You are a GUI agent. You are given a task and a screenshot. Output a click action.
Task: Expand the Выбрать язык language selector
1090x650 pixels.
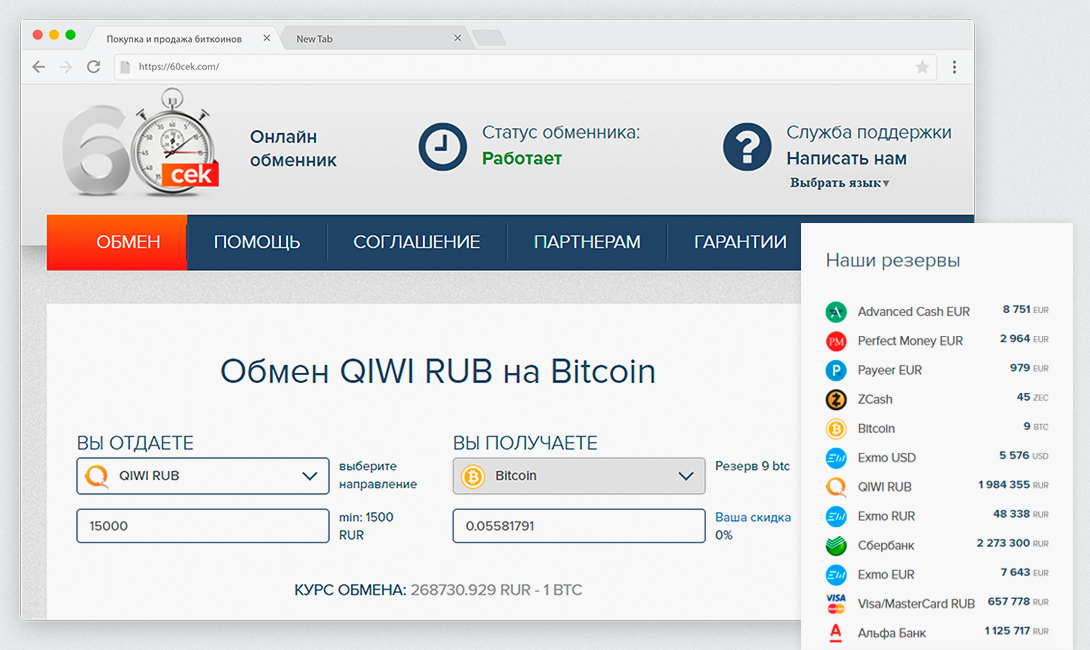click(x=839, y=183)
